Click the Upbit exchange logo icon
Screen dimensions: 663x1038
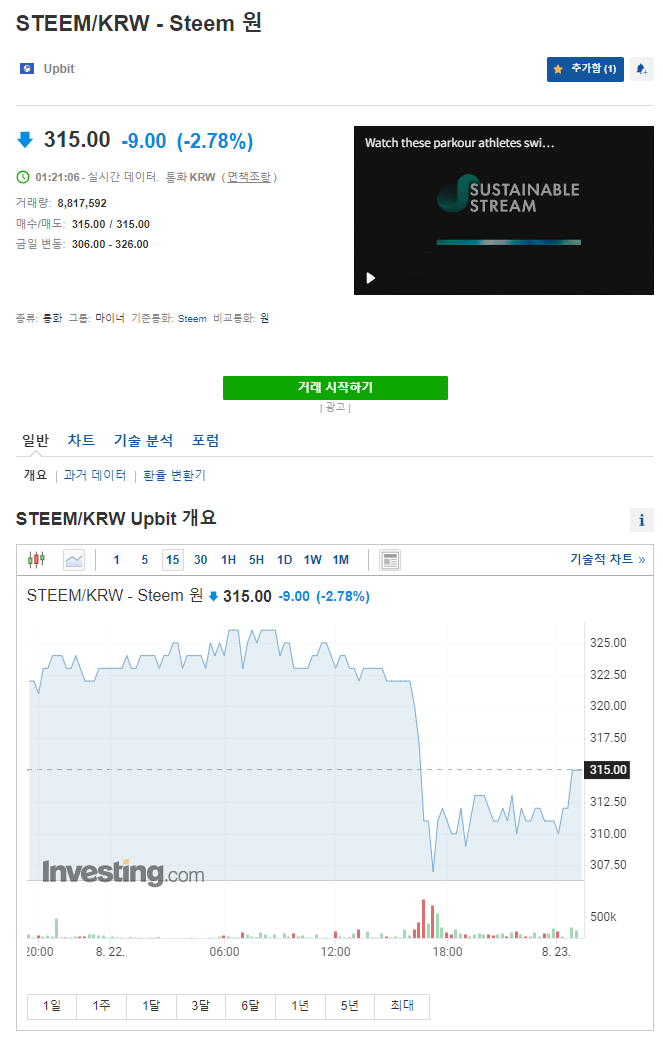pos(27,69)
